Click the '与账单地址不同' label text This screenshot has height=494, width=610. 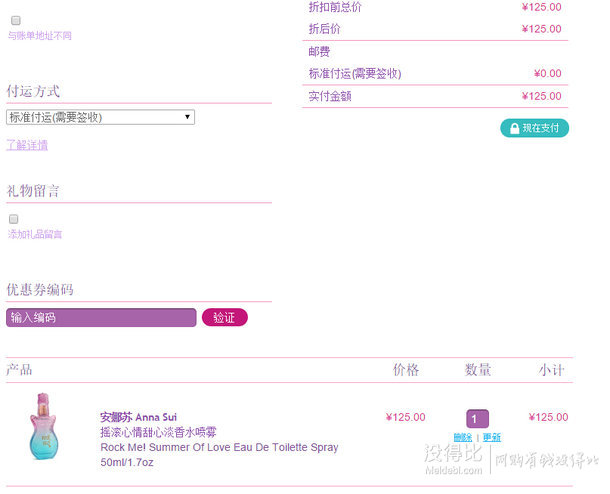coord(40,36)
